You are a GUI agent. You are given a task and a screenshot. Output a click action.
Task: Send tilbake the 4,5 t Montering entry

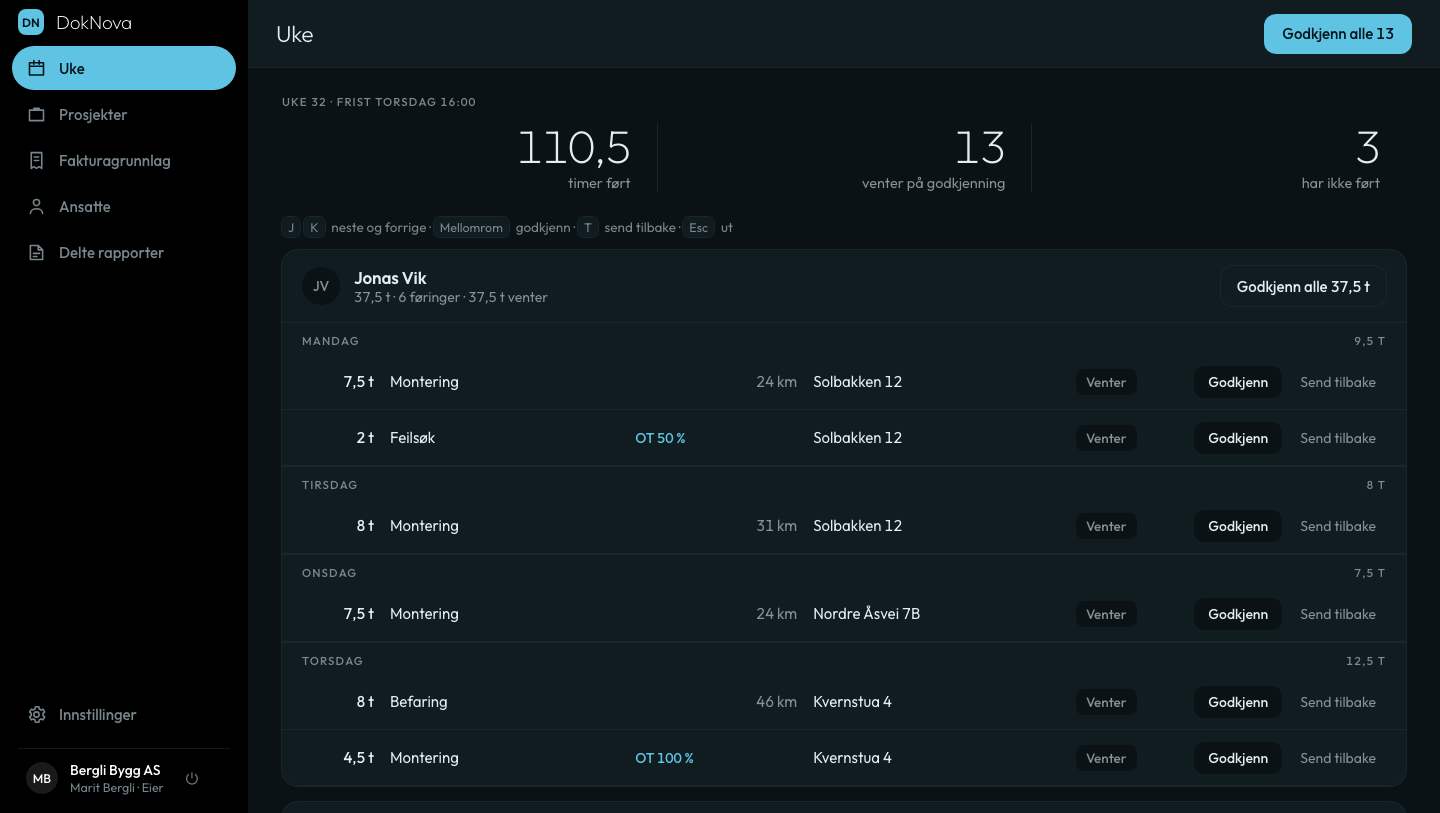tap(1338, 758)
